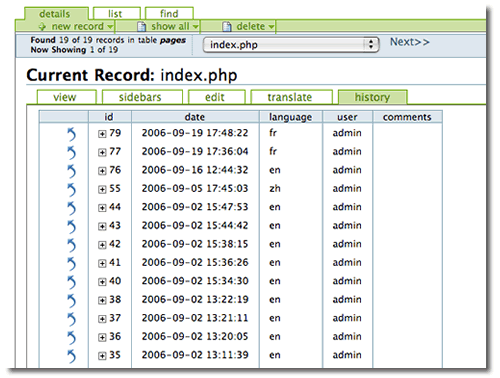Click the new record plus icon

[42, 26]
